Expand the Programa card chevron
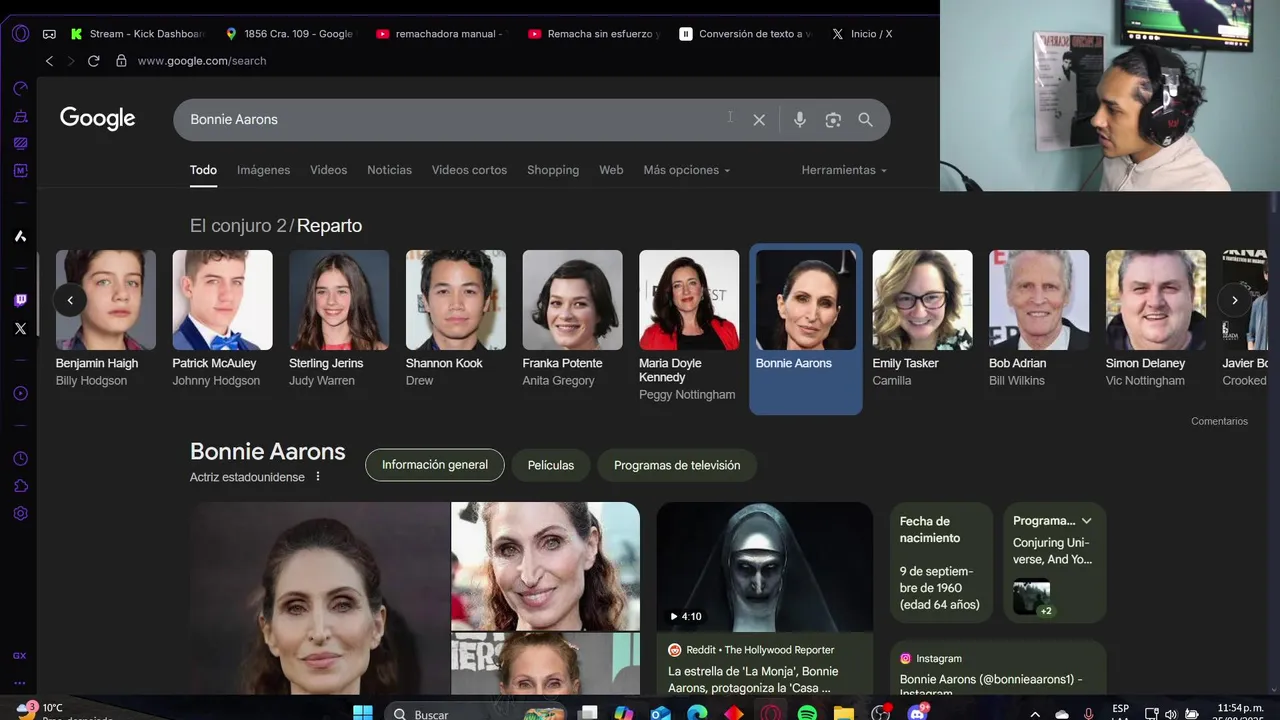 click(1086, 521)
